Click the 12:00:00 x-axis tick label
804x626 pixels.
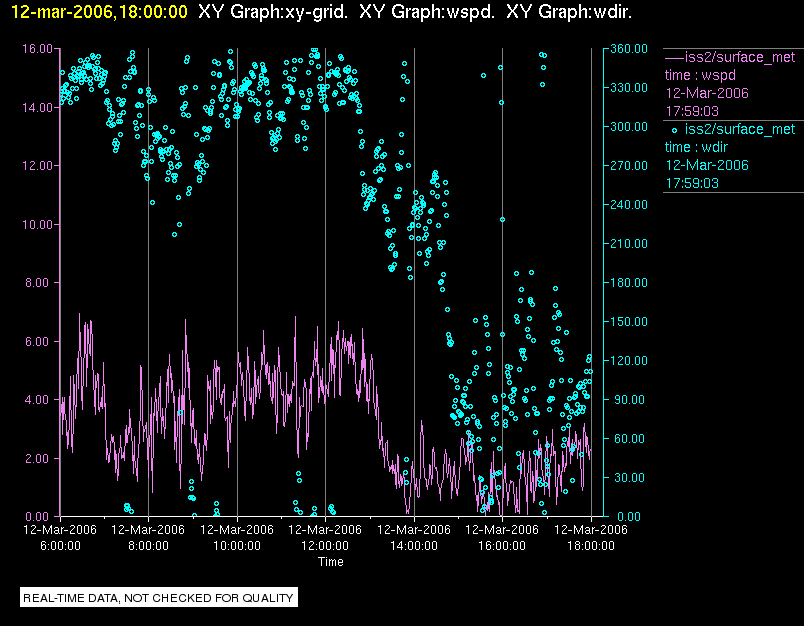tap(325, 546)
